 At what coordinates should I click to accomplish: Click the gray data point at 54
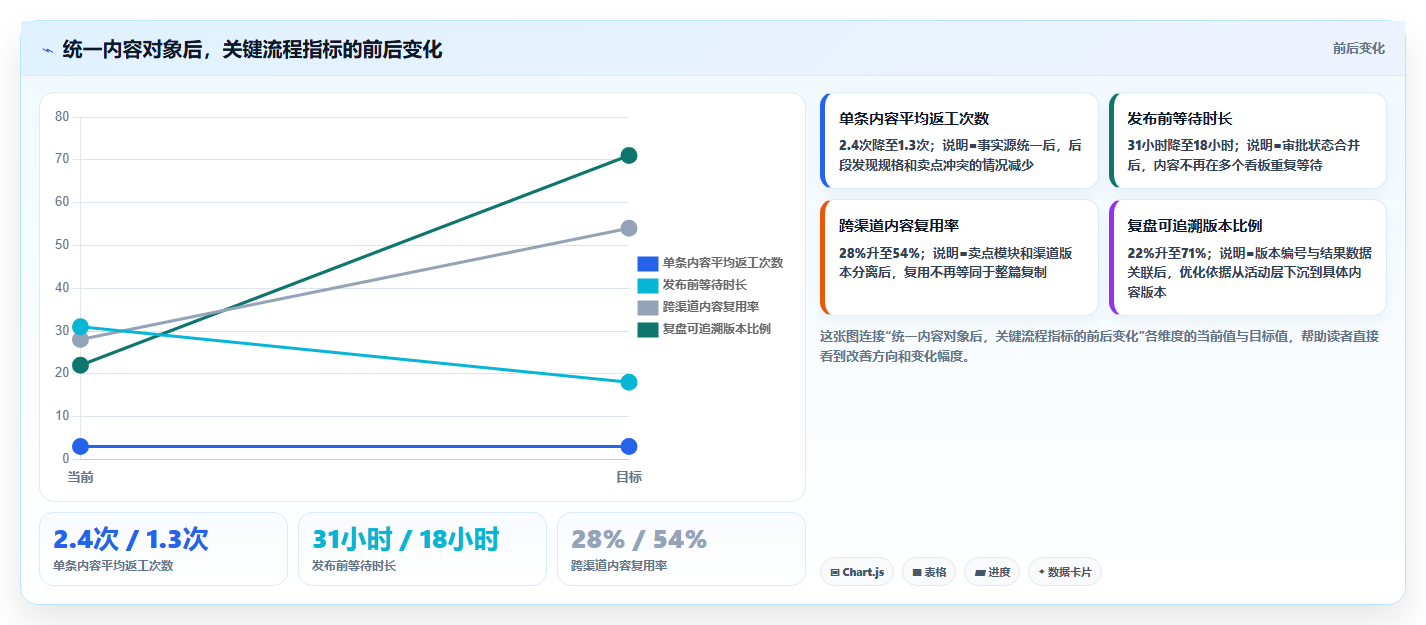pyautogui.click(x=629, y=228)
